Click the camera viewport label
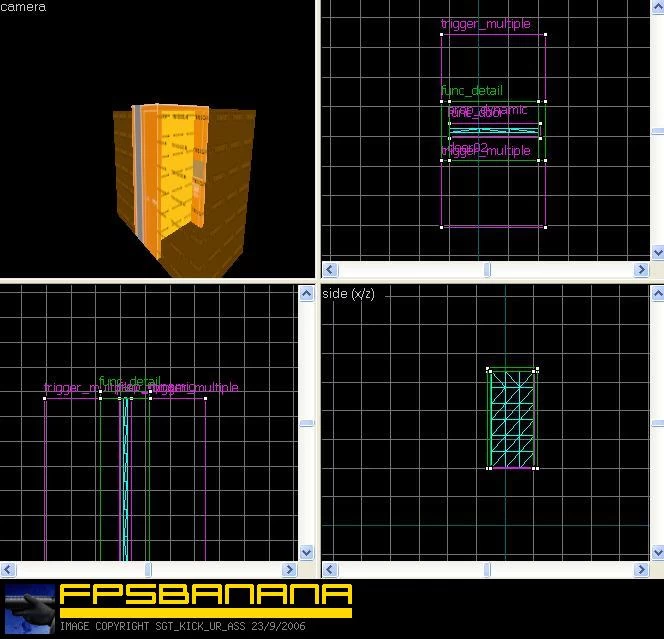Image resolution: width=664 pixels, height=639 pixels. click(23, 7)
